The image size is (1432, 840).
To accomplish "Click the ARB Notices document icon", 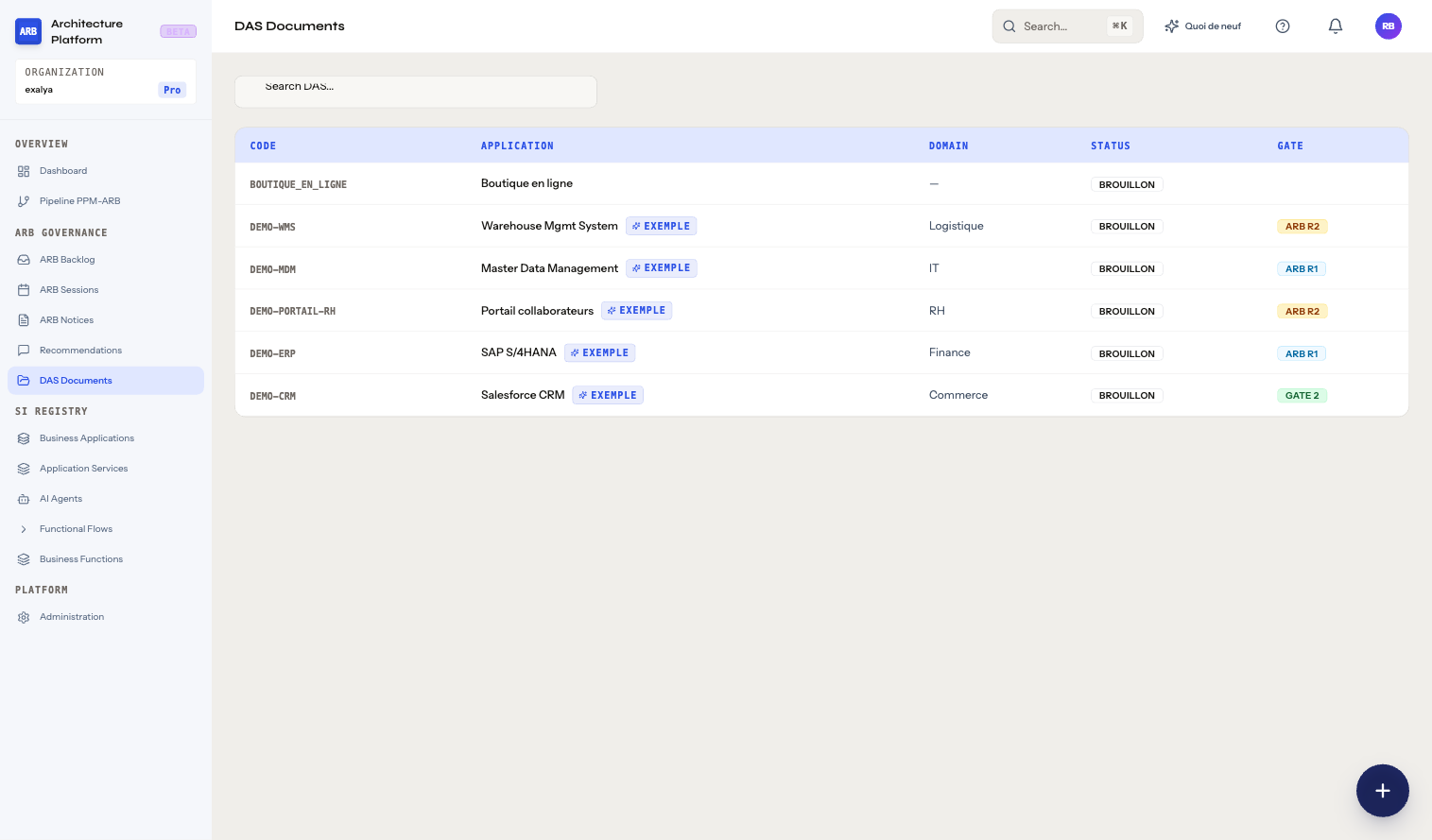I will pyautogui.click(x=24, y=320).
